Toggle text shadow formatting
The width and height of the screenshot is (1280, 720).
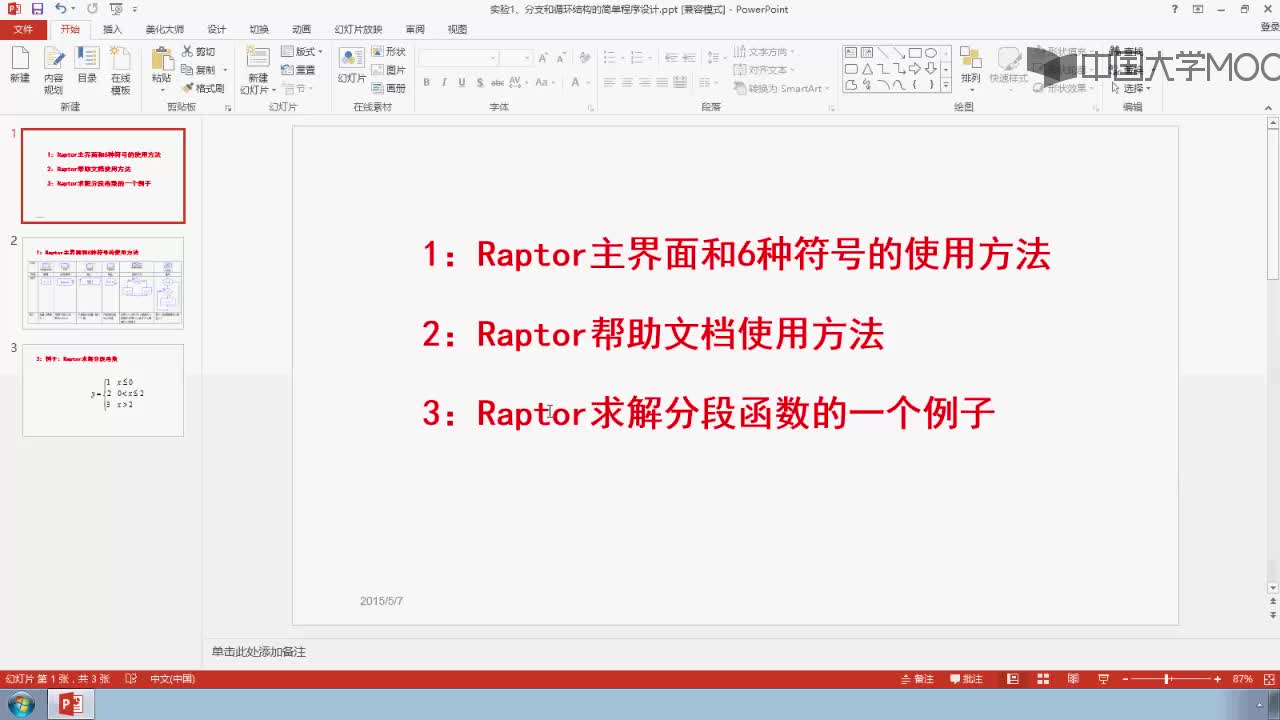(x=480, y=82)
